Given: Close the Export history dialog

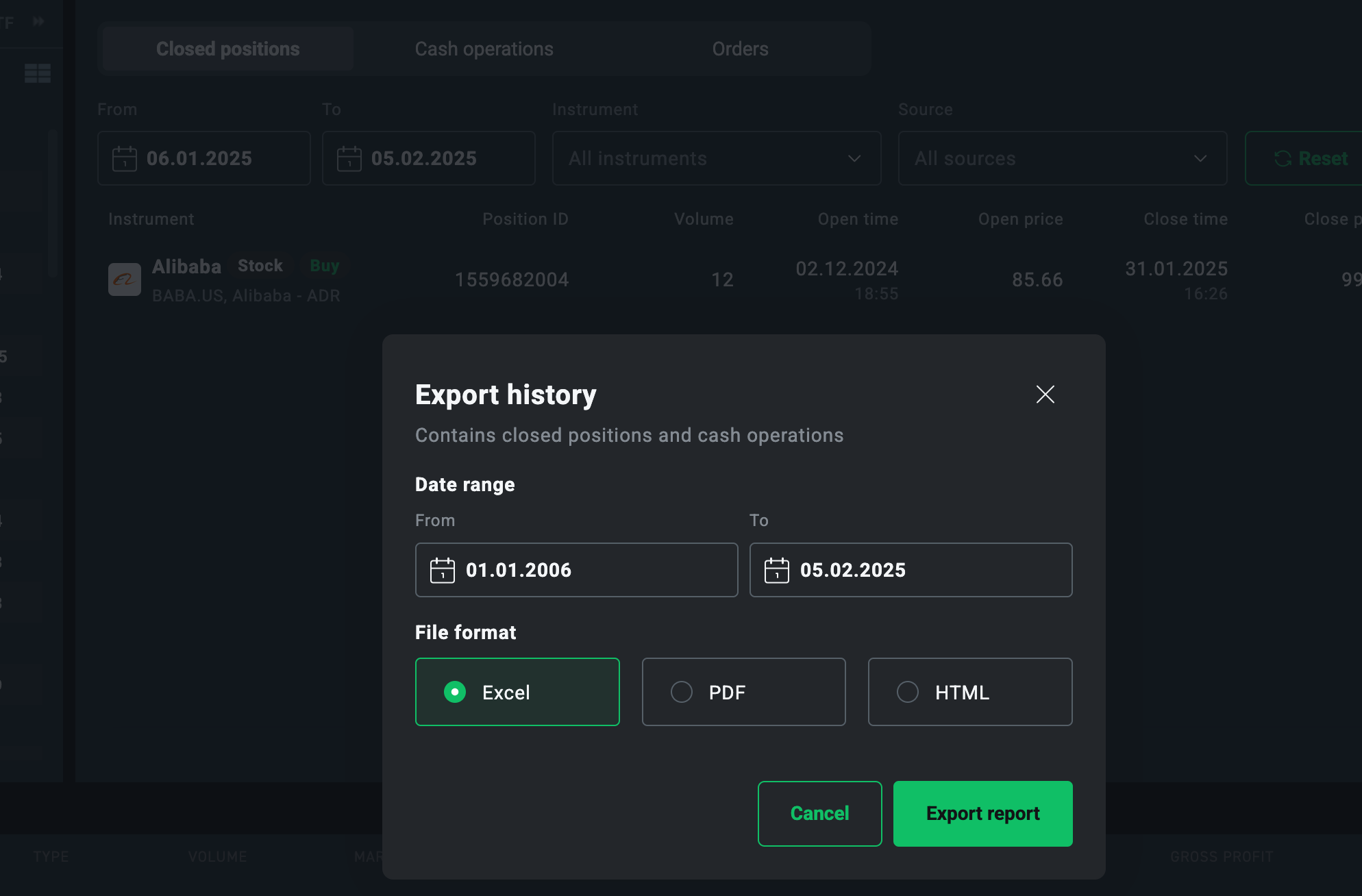Looking at the screenshot, I should 1045,394.
